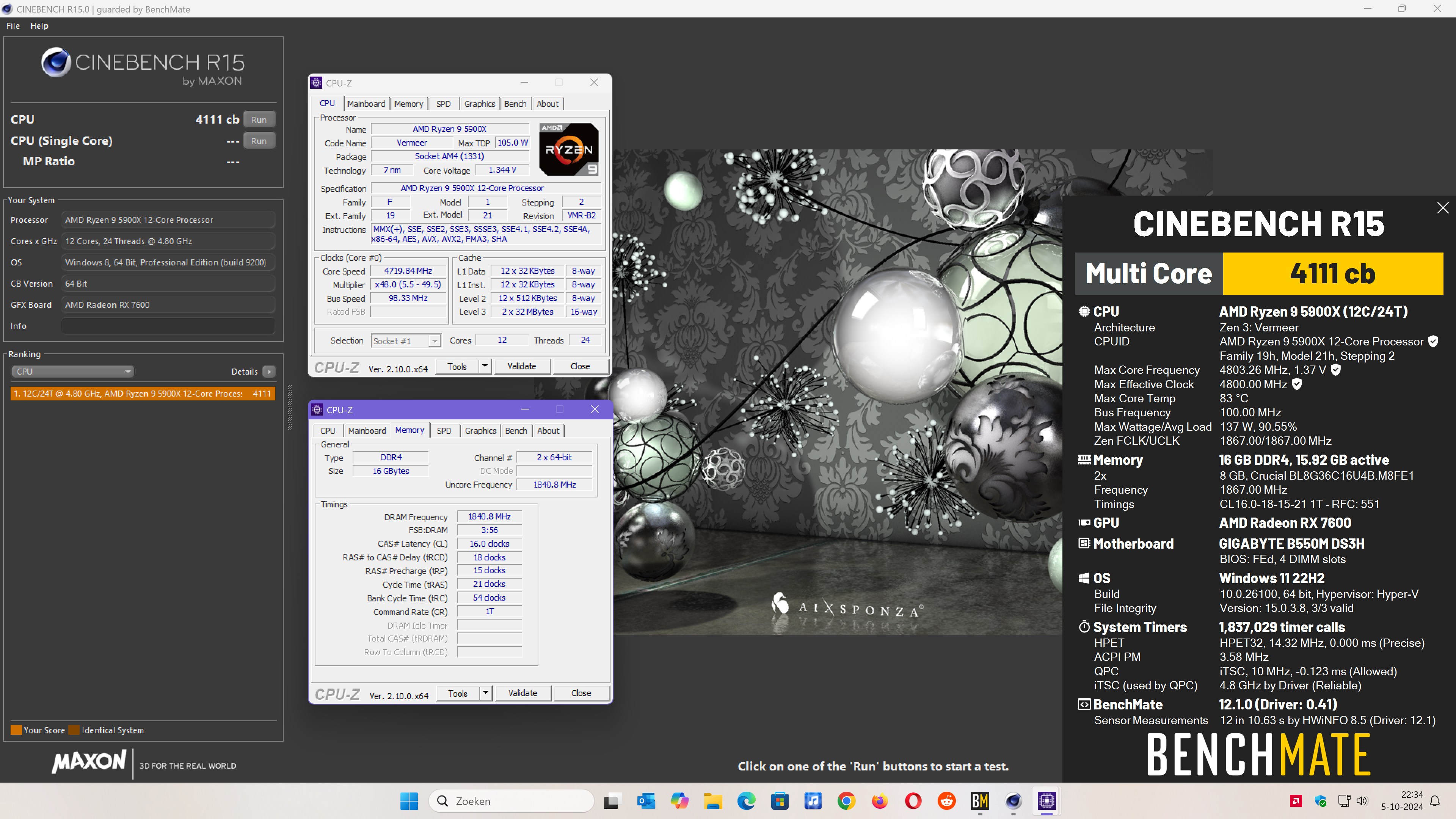Open the music app in taskbar
Screen dimensions: 1456x819
(x=813, y=801)
